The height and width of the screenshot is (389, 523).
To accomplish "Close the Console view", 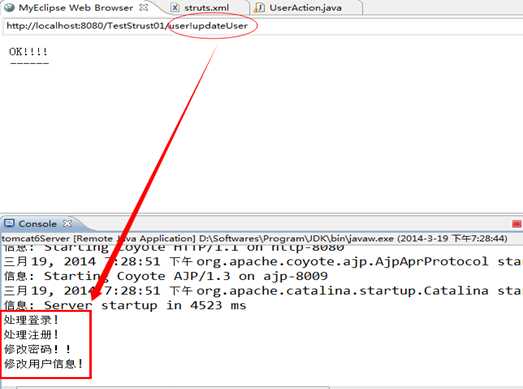I will coord(67,223).
